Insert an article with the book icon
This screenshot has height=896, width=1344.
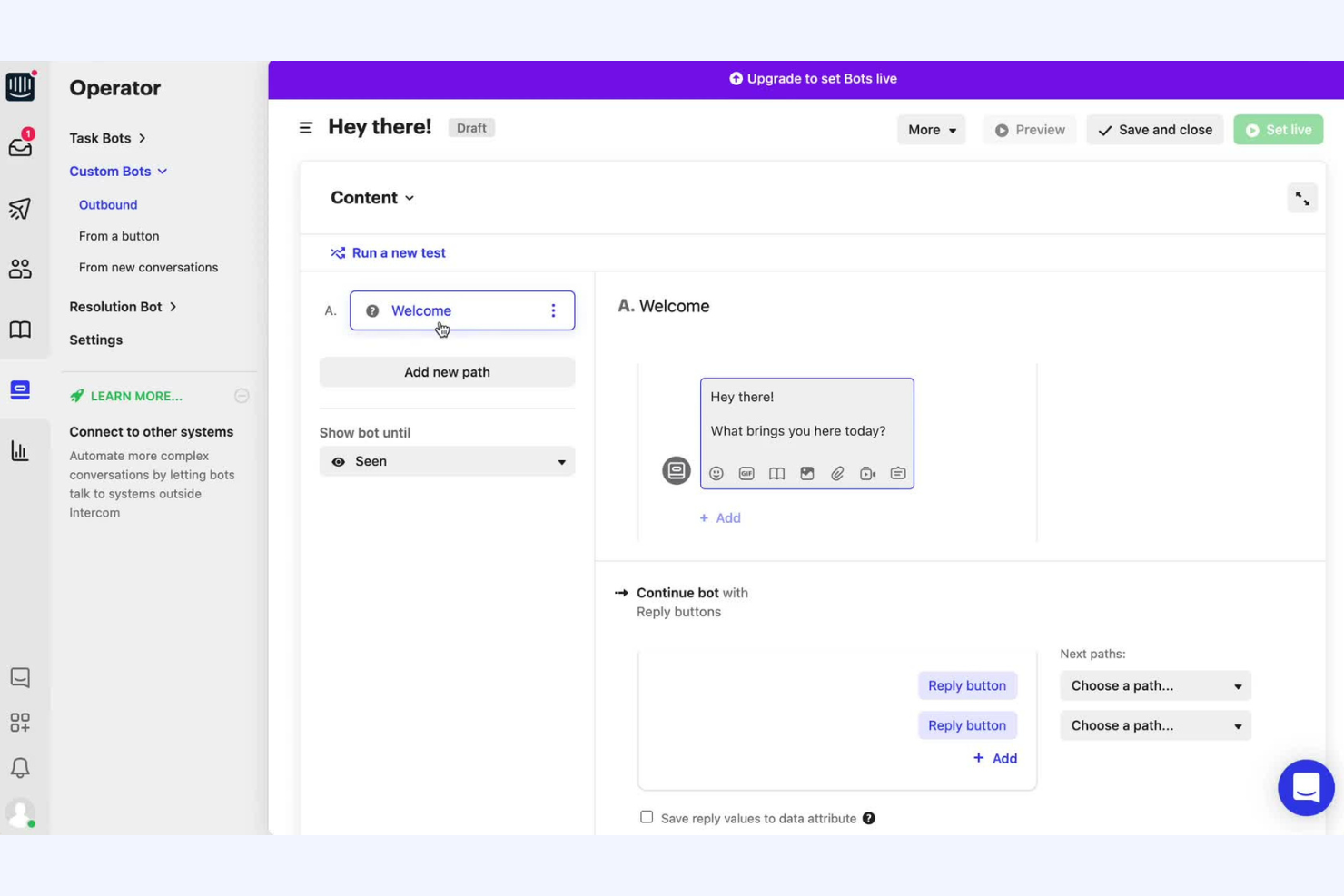[776, 473]
